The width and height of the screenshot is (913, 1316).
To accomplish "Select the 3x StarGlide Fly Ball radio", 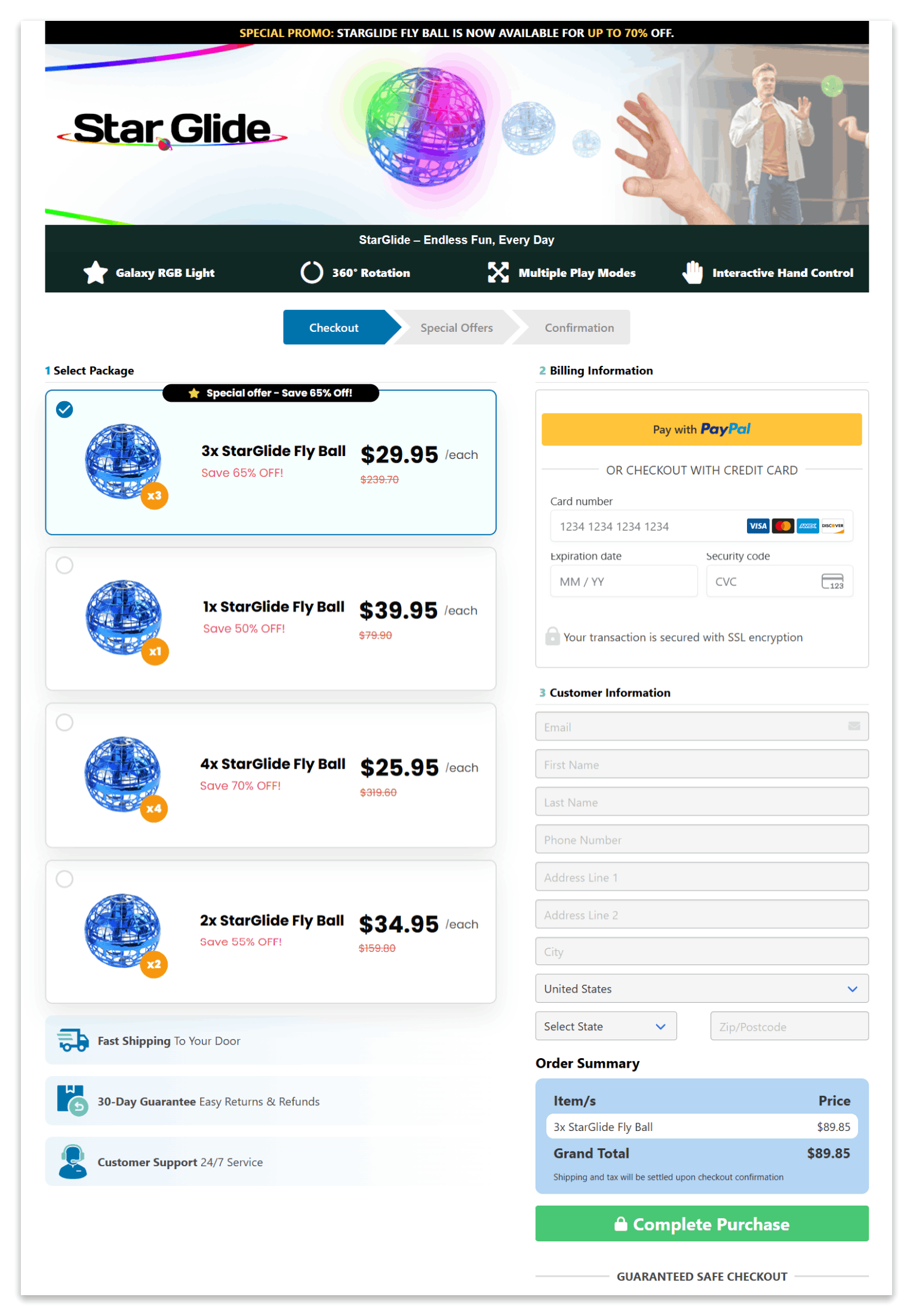I will coord(64,409).
